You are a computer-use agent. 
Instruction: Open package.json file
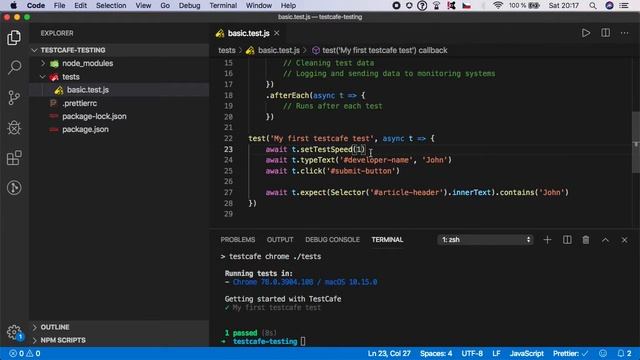pyautogui.click(x=85, y=129)
